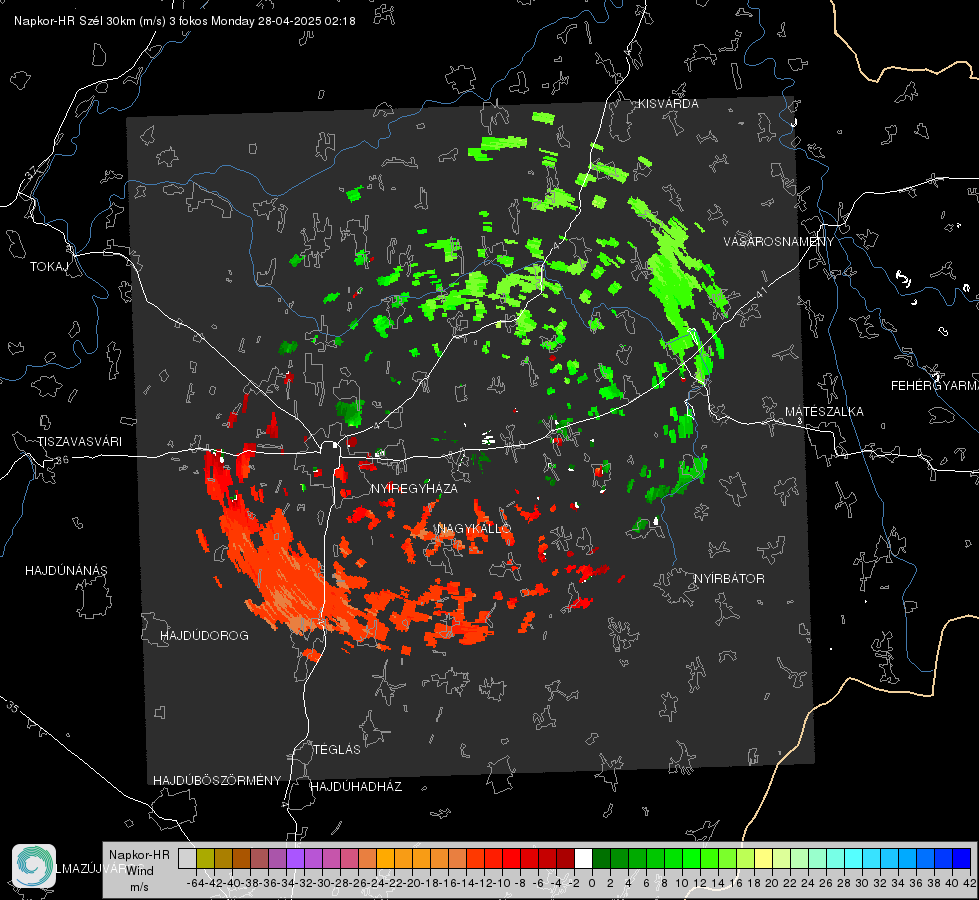Image resolution: width=979 pixels, height=900 pixels.
Task: Click the NYÍRBÁTOR town label
Action: click(x=729, y=579)
